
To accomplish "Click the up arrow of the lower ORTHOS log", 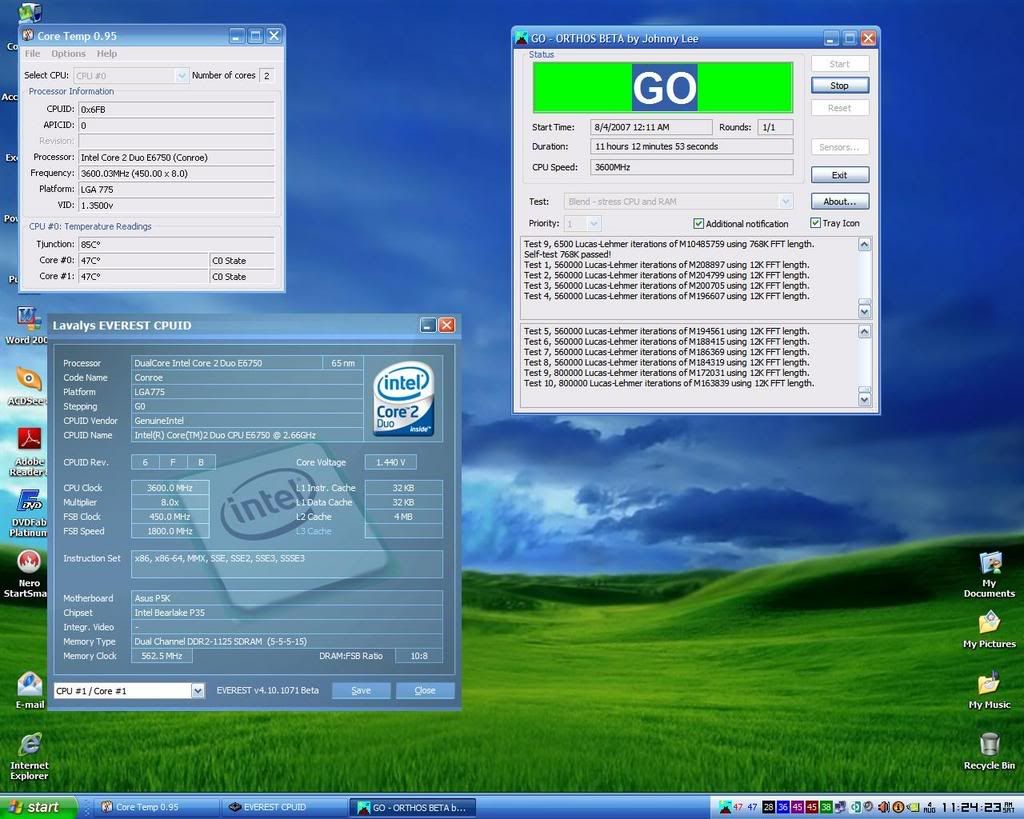I will [x=865, y=331].
